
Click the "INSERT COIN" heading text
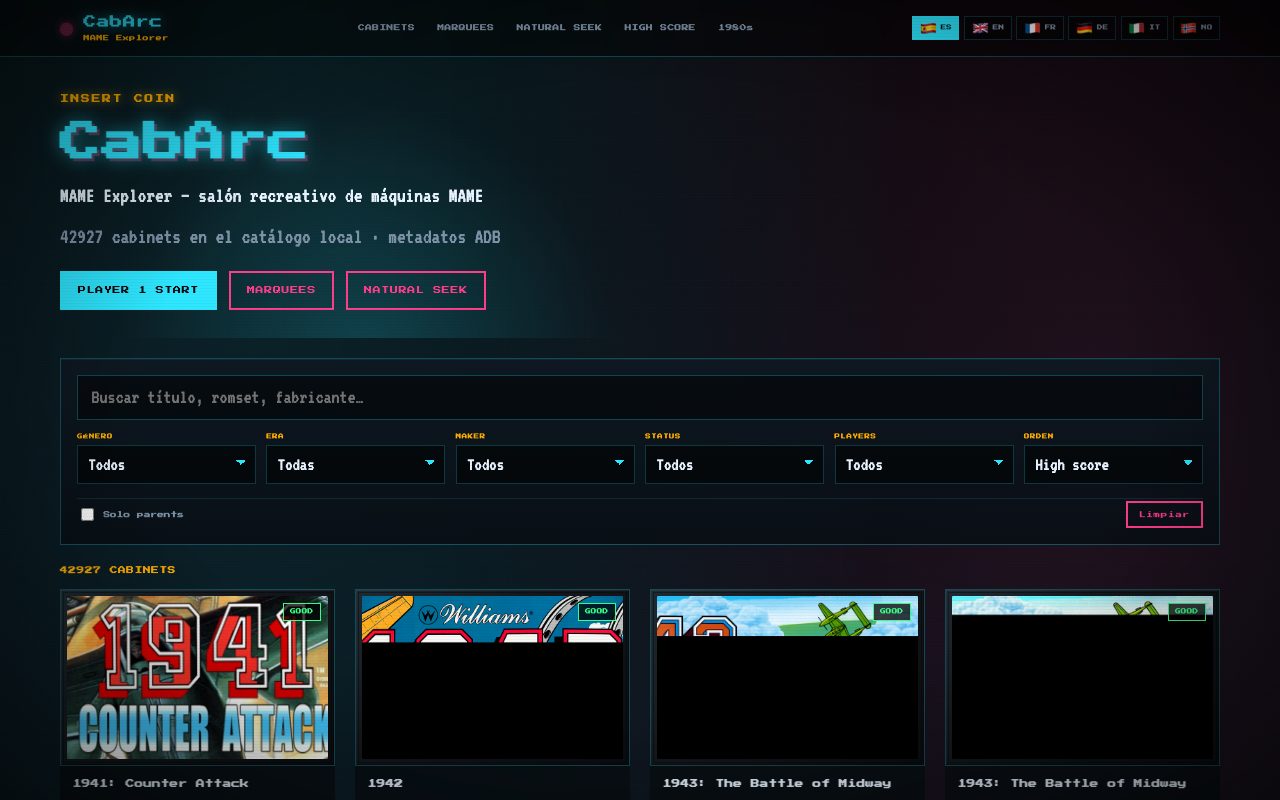point(117,98)
